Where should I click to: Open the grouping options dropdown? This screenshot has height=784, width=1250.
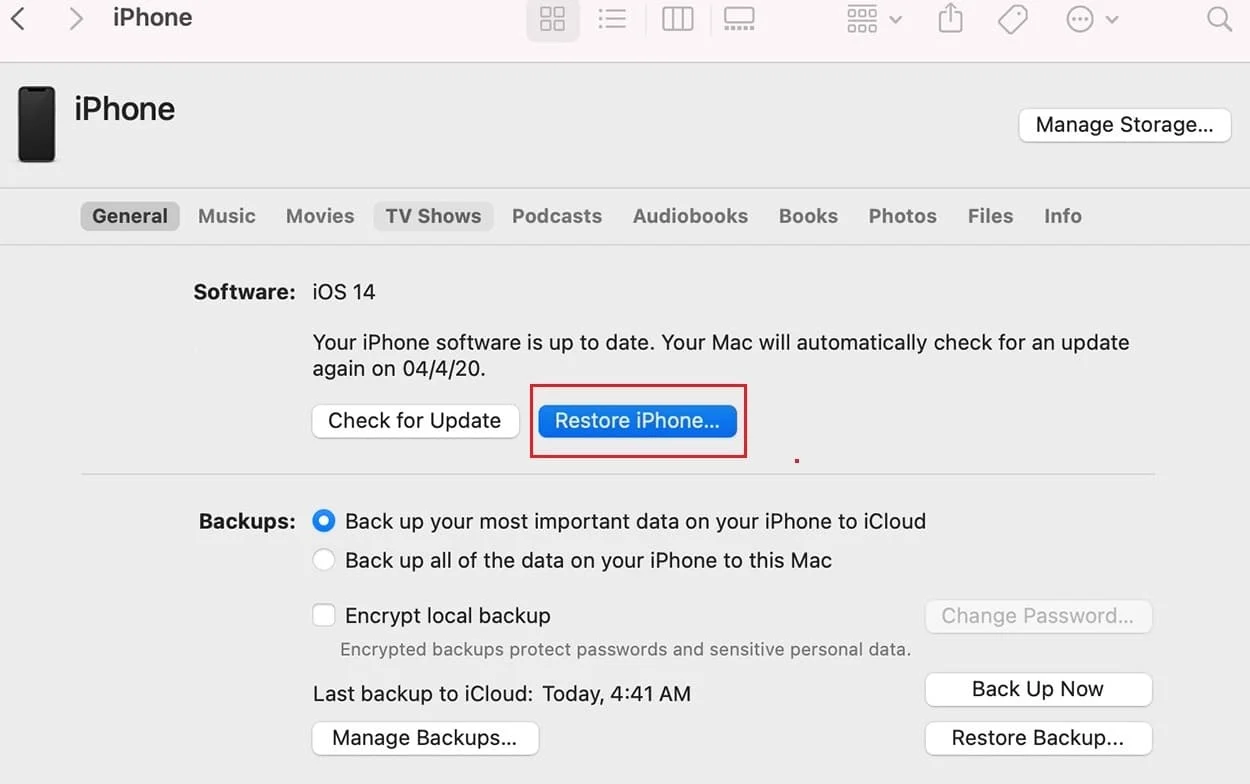tap(871, 19)
